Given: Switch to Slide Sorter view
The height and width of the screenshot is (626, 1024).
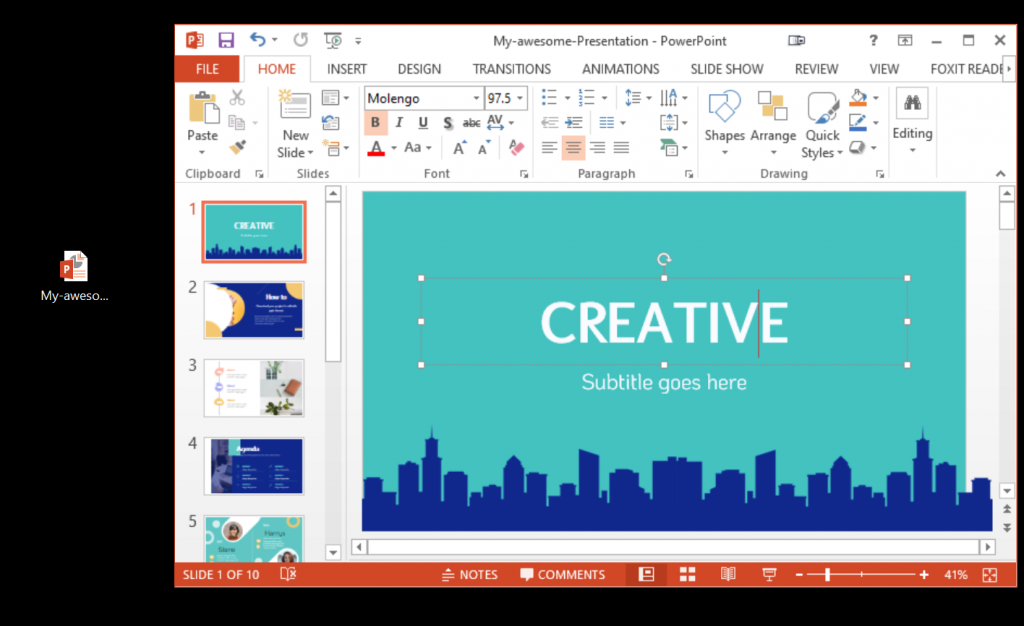Looking at the screenshot, I should (687, 574).
